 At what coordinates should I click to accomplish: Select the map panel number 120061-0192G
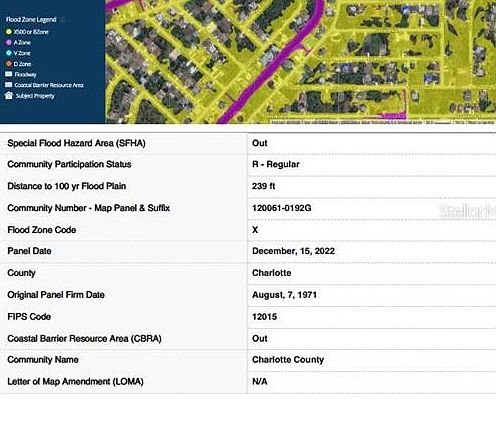[x=281, y=208]
